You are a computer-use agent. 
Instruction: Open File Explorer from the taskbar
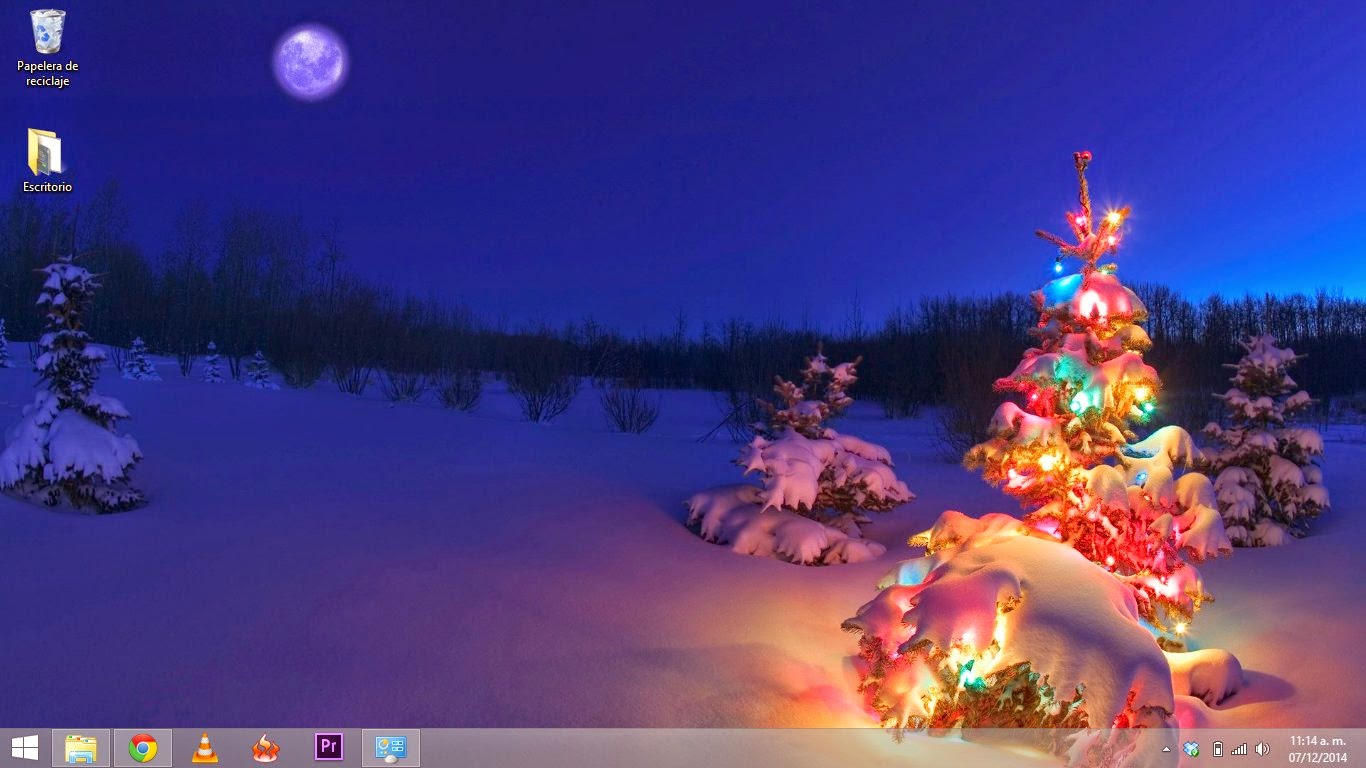(81, 747)
